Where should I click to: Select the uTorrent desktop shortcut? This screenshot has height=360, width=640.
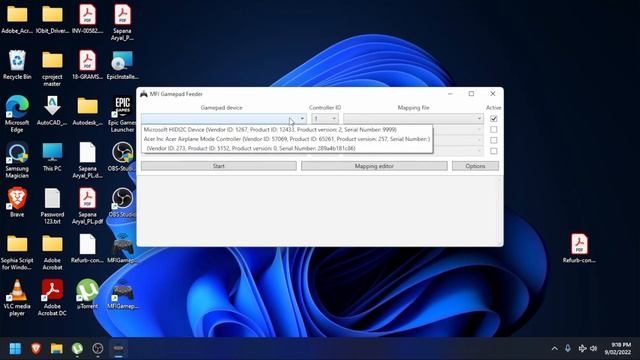[x=87, y=294]
